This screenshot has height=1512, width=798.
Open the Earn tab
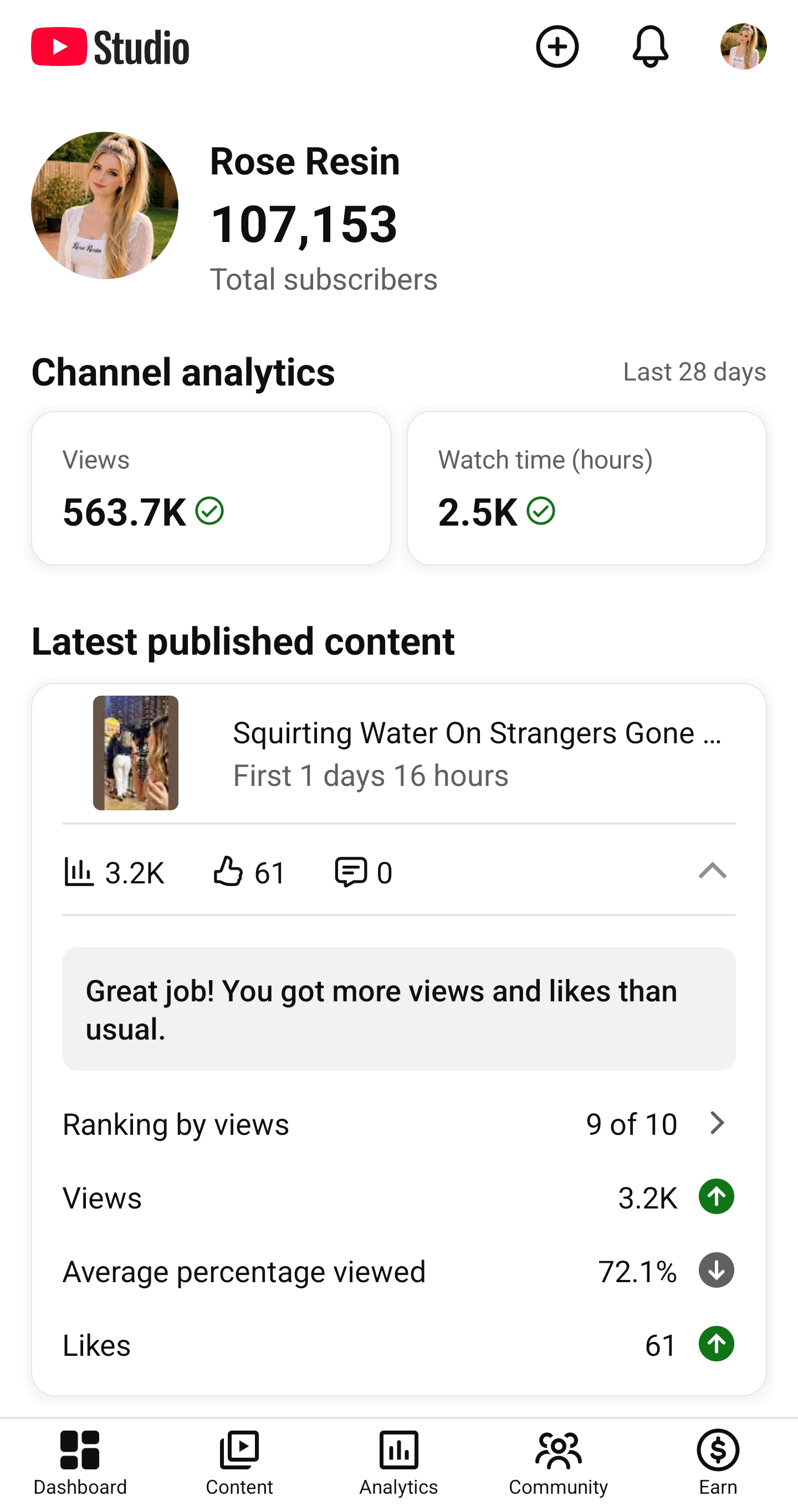pyautogui.click(x=718, y=1462)
